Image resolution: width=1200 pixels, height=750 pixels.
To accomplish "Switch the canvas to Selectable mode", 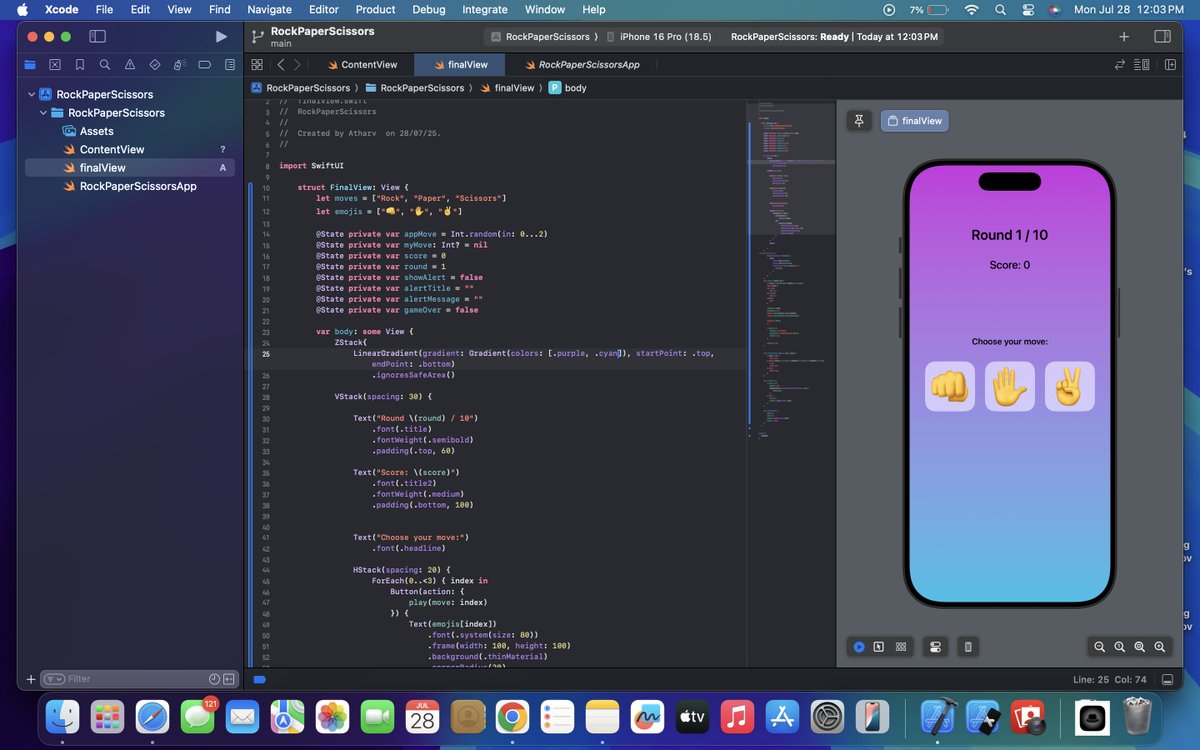I will coord(879,647).
